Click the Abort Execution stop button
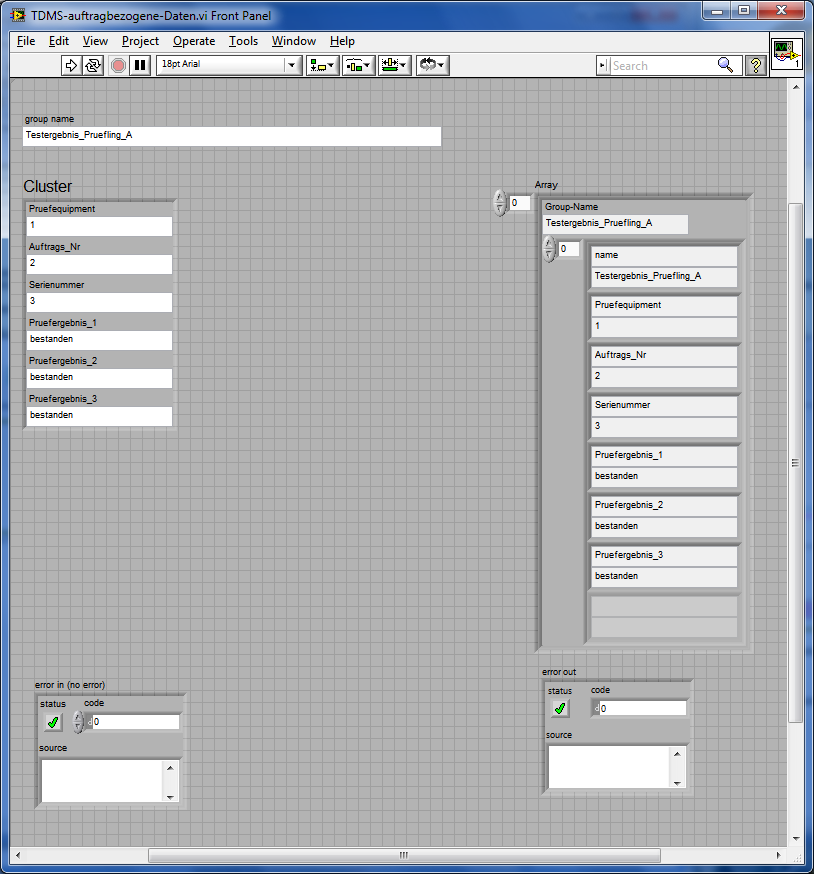 tap(118, 65)
